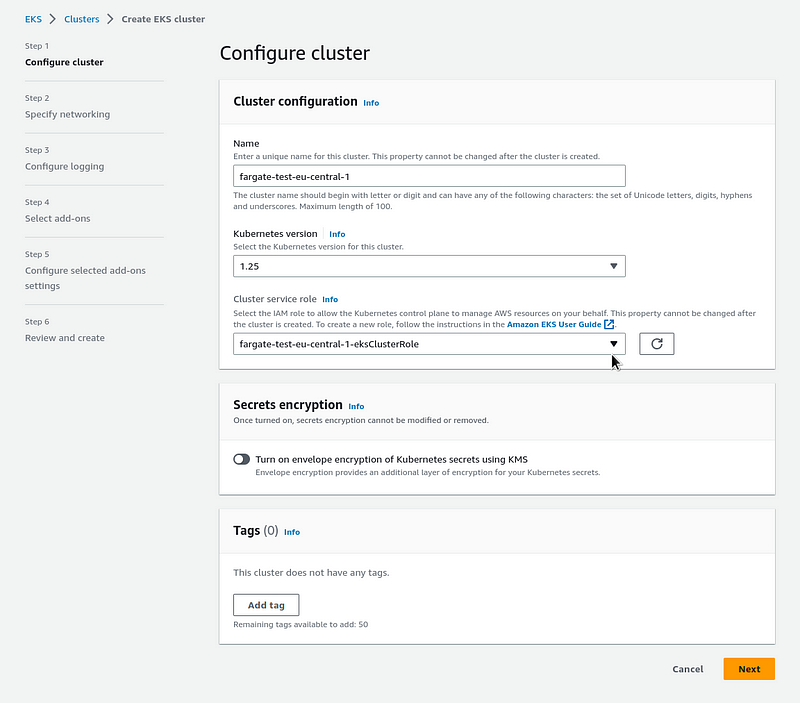Click the Info link next to Cluster configuration
The width and height of the screenshot is (800, 703).
(x=371, y=103)
